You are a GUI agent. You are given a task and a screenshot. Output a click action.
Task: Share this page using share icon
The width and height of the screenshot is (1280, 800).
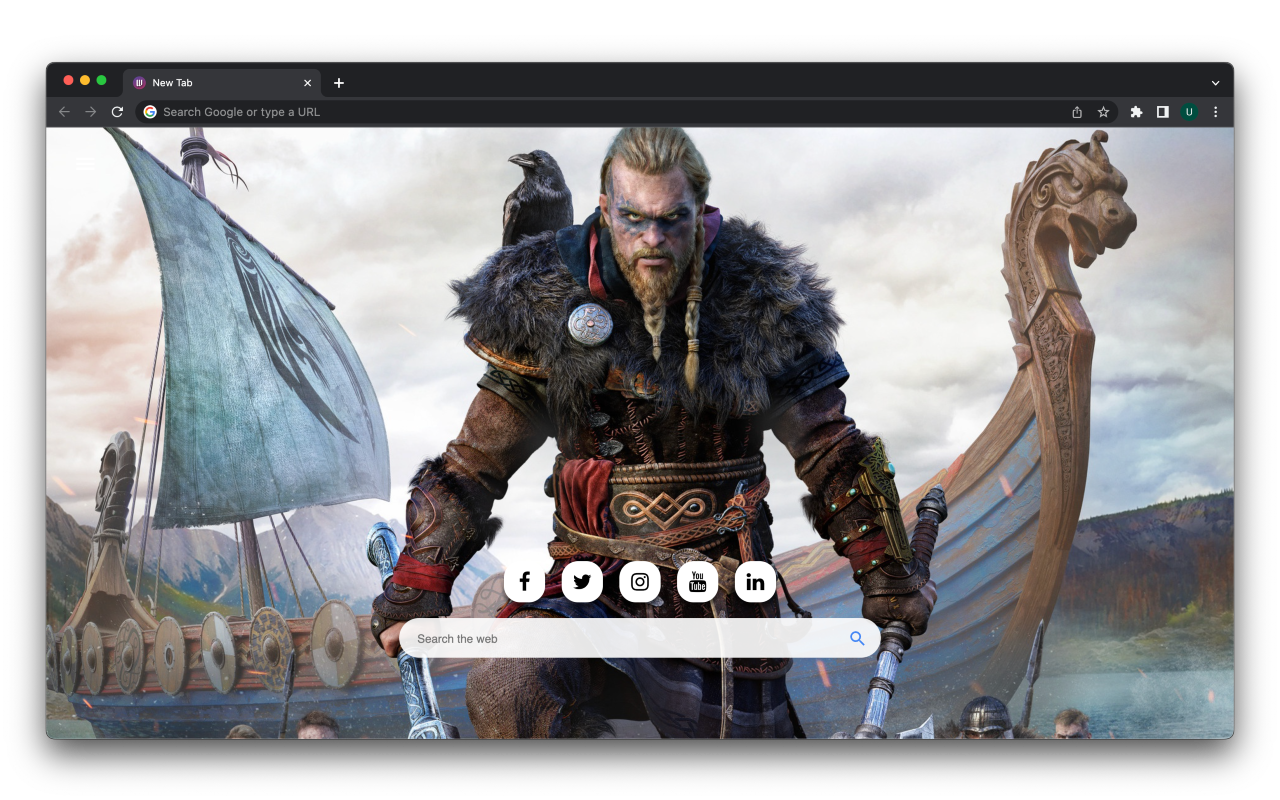1077,112
